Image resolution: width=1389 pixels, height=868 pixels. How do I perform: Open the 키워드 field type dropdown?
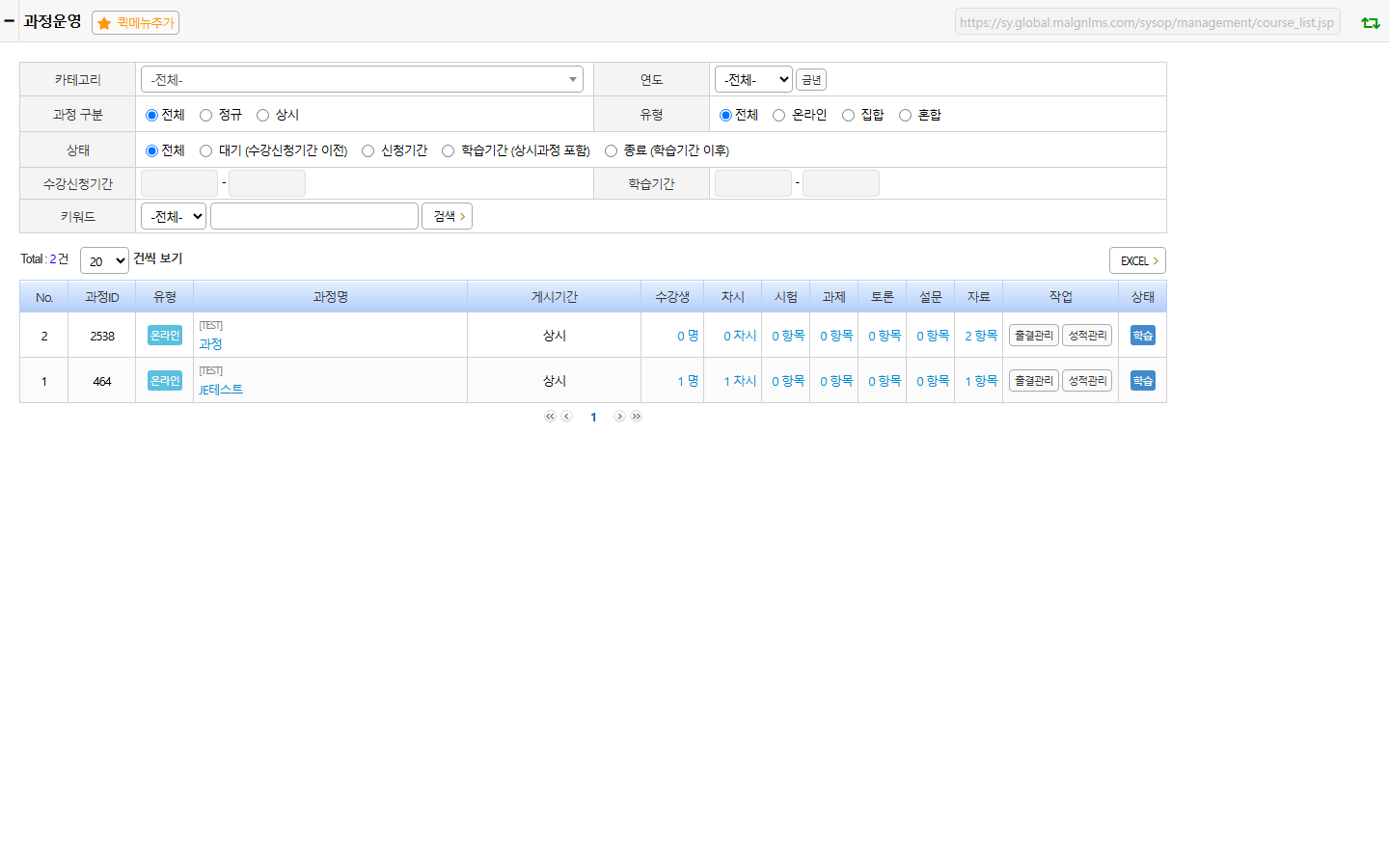click(x=174, y=216)
